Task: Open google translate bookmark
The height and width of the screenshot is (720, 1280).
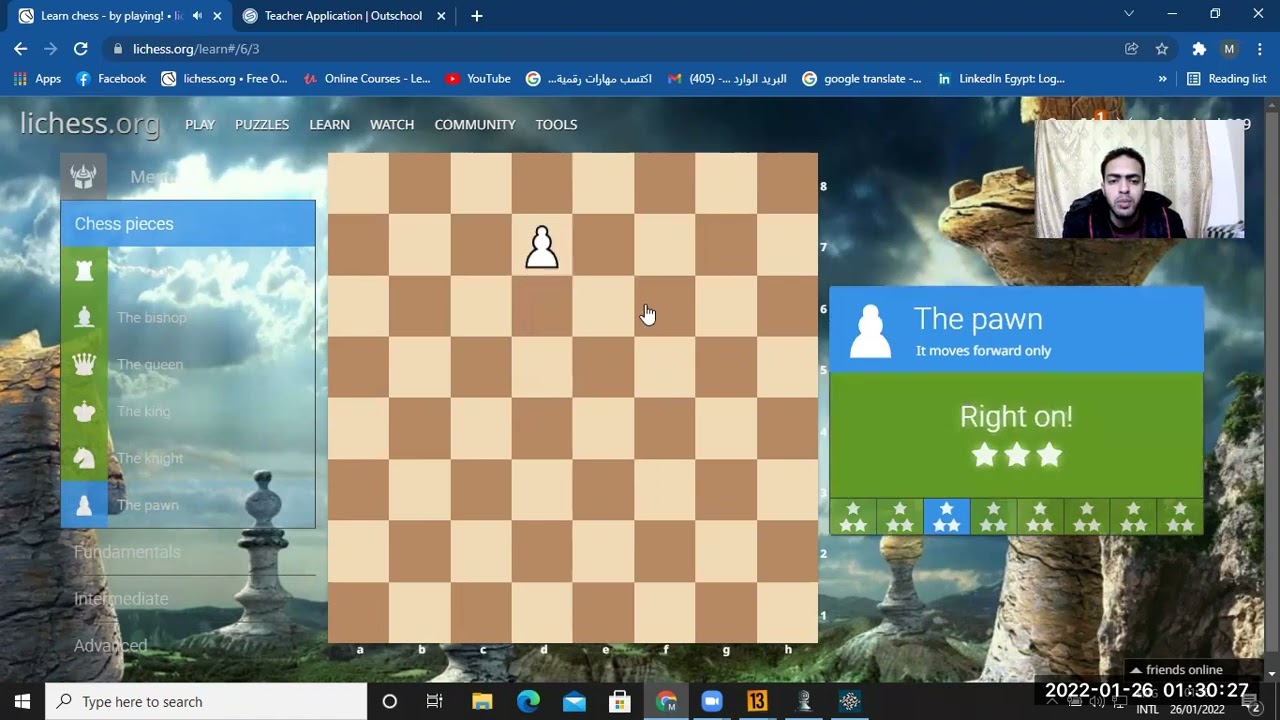Action: click(x=862, y=78)
